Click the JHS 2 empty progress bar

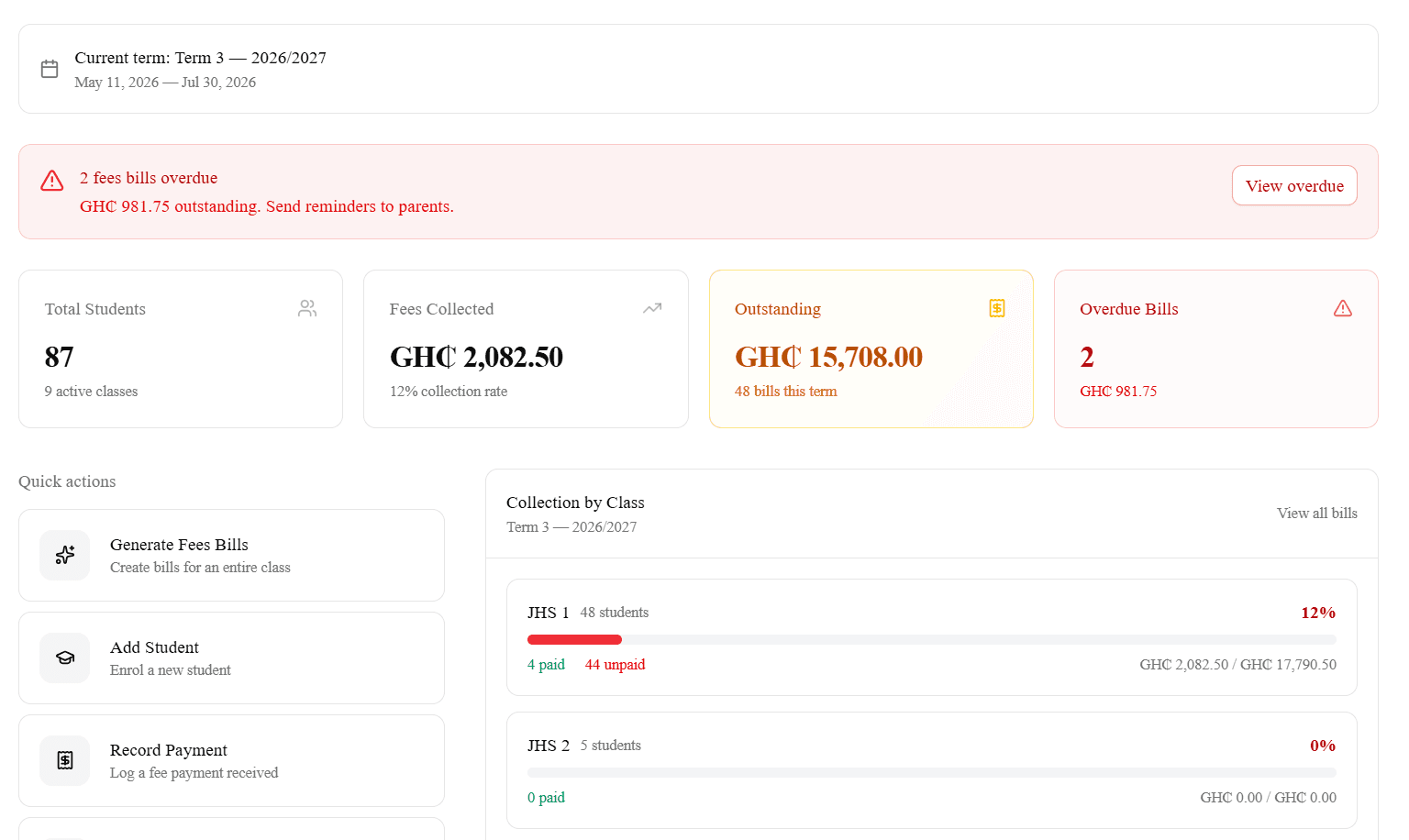(932, 772)
